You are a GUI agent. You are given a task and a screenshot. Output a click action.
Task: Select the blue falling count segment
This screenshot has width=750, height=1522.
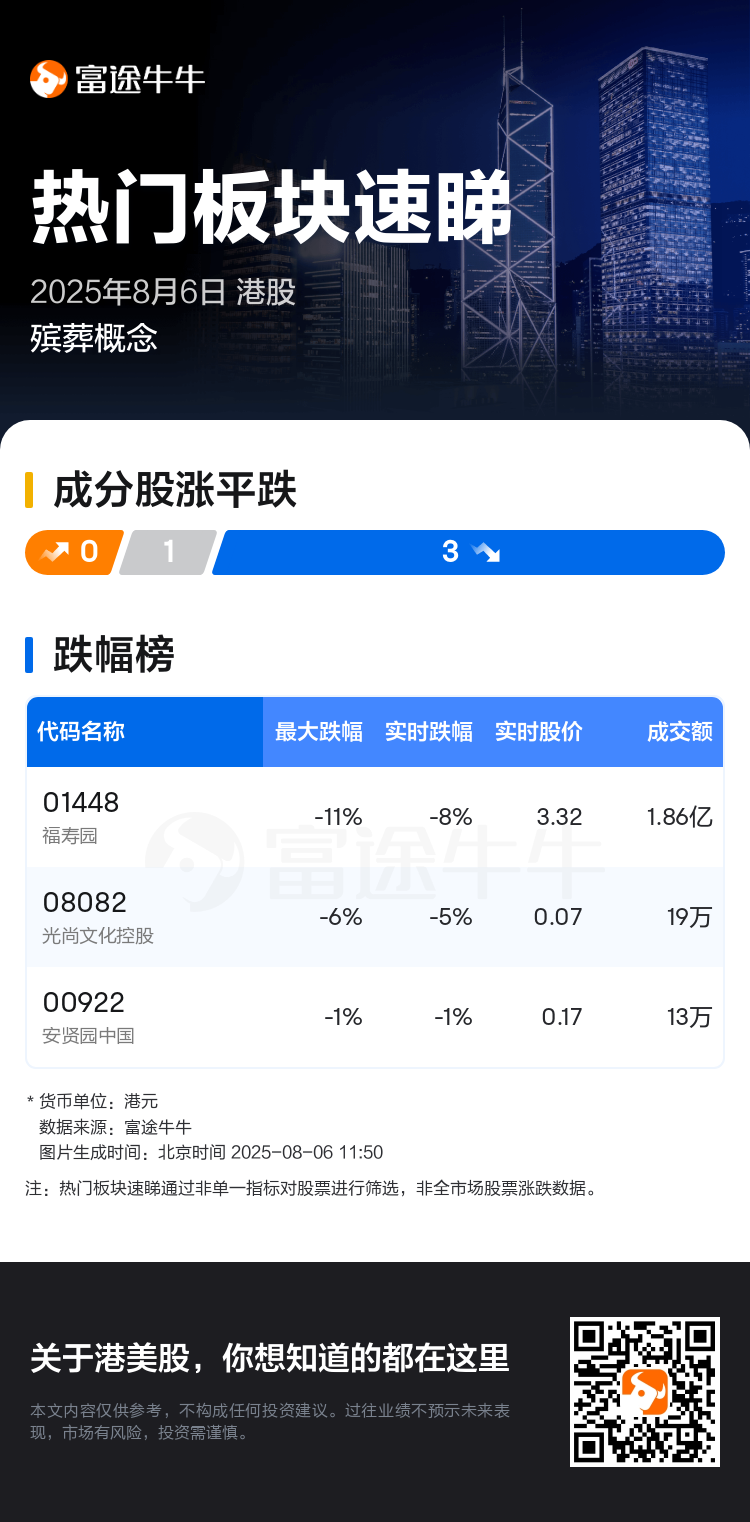coord(469,552)
